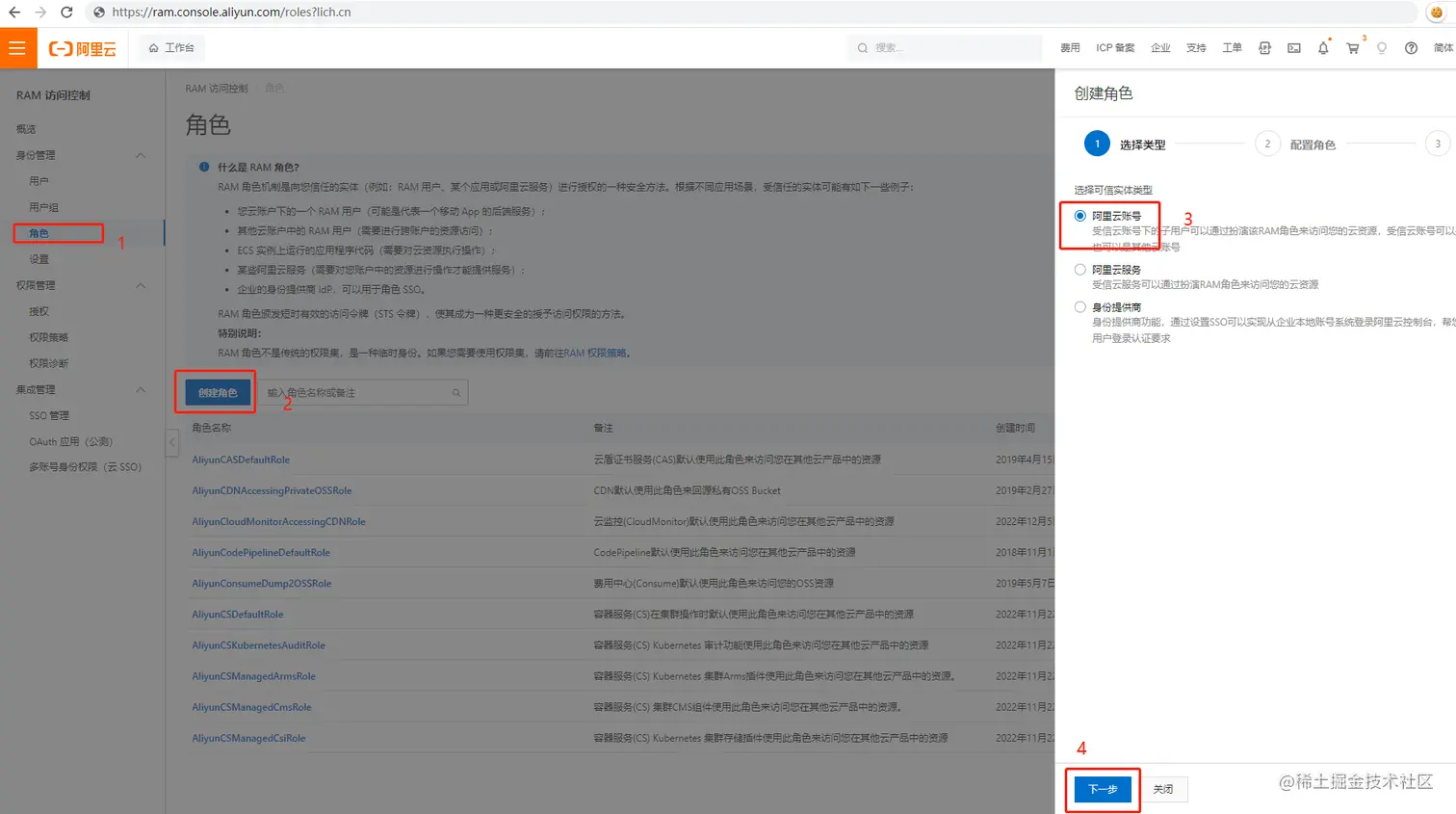This screenshot has width=1456, height=814.
Task: Select 角色 in the sidebar
Action: 39,233
